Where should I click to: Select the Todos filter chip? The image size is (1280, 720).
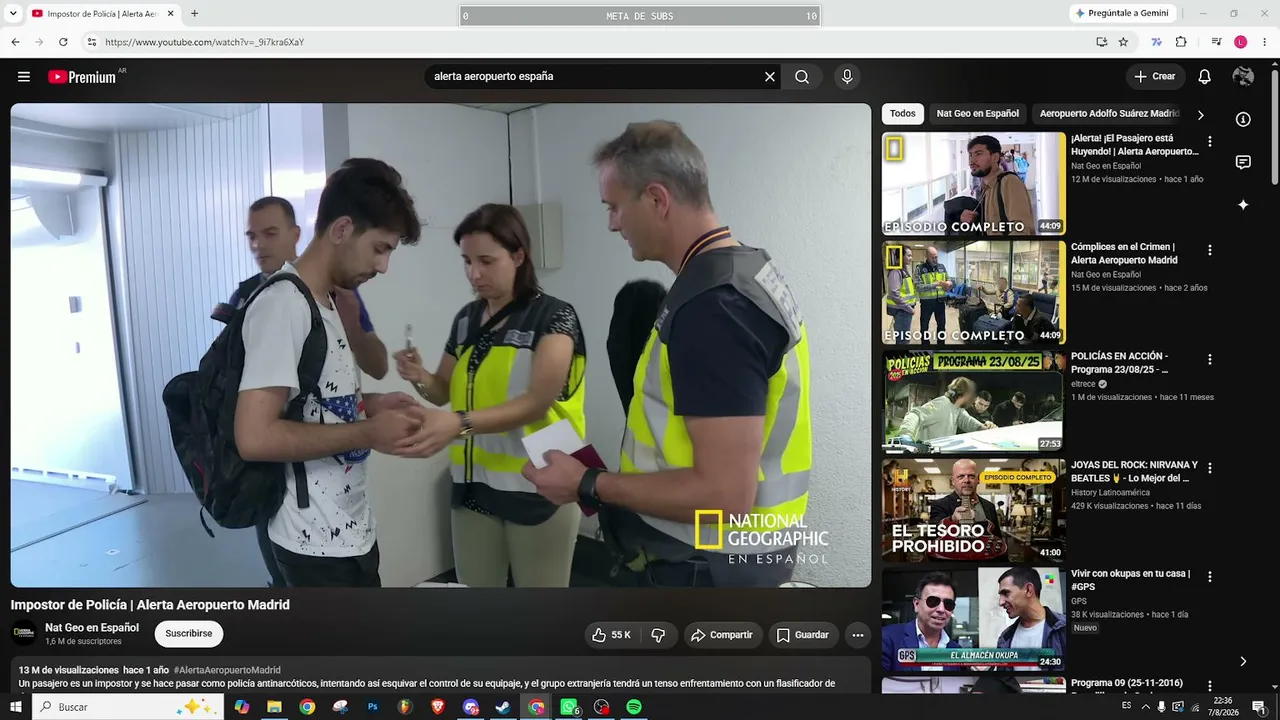point(903,114)
